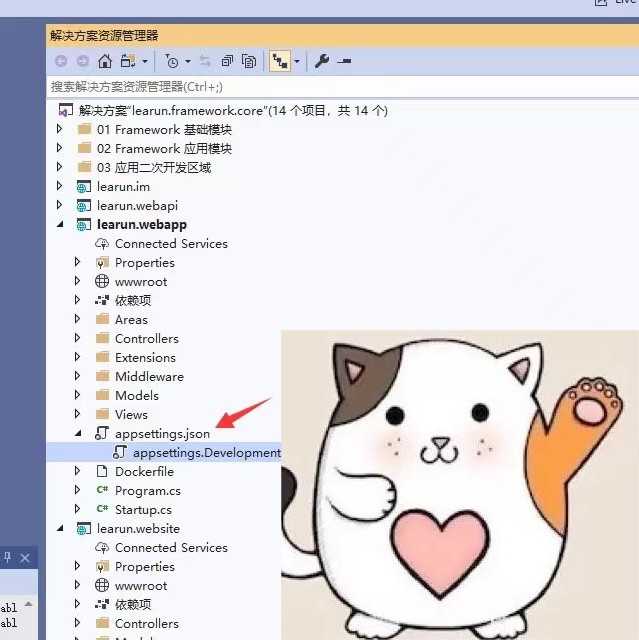This screenshot has height=640, width=639.
Task: Select the appsettings.Development file
Action: (x=207, y=453)
